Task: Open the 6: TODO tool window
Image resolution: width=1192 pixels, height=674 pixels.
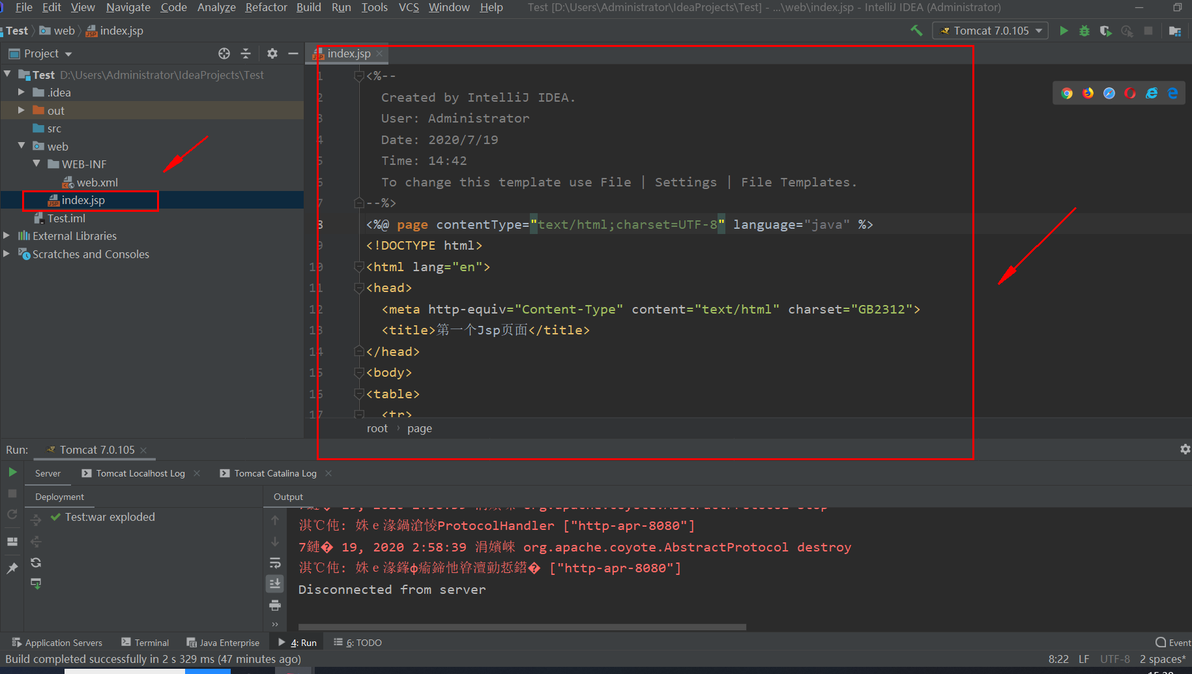Action: (x=358, y=642)
